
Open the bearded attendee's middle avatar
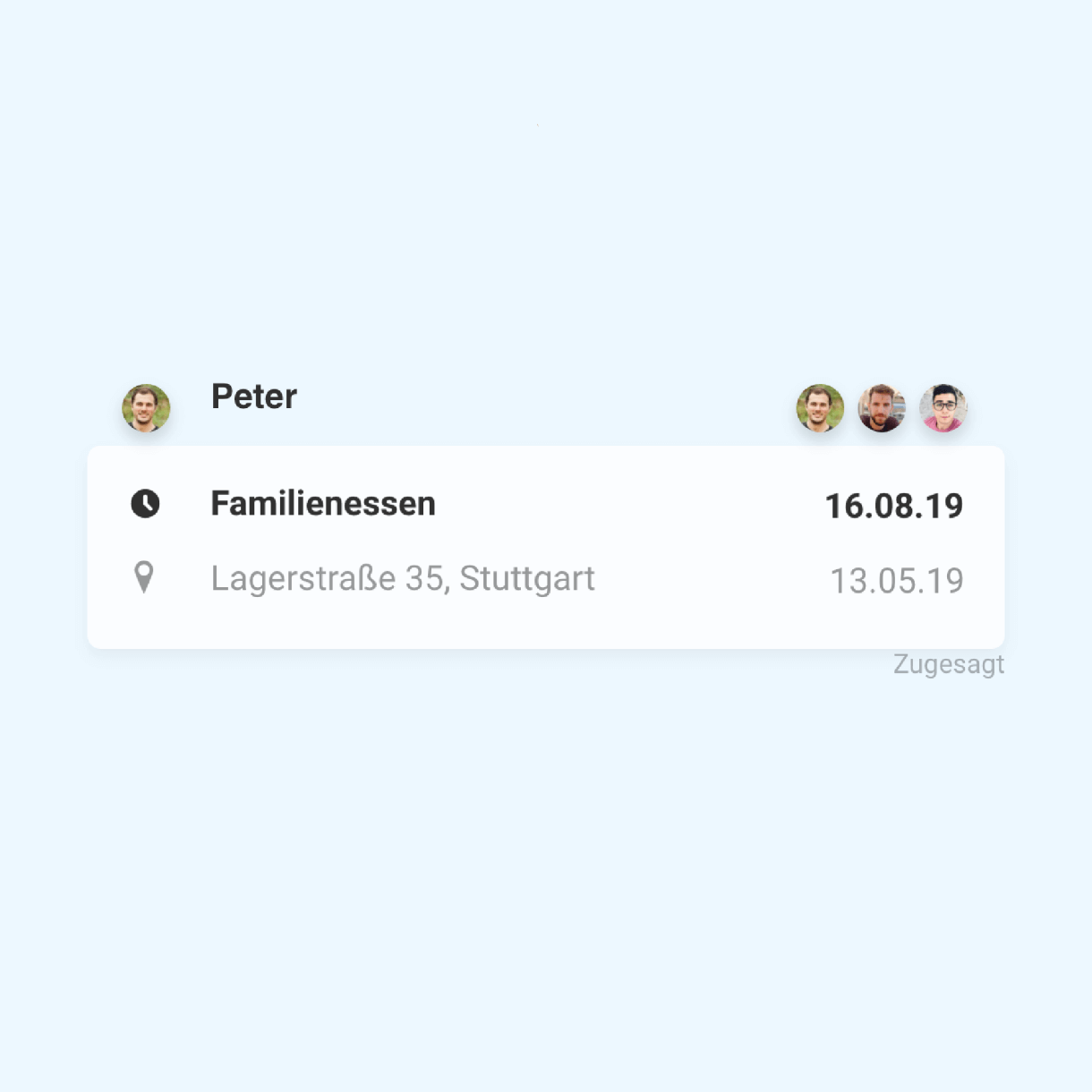click(882, 408)
